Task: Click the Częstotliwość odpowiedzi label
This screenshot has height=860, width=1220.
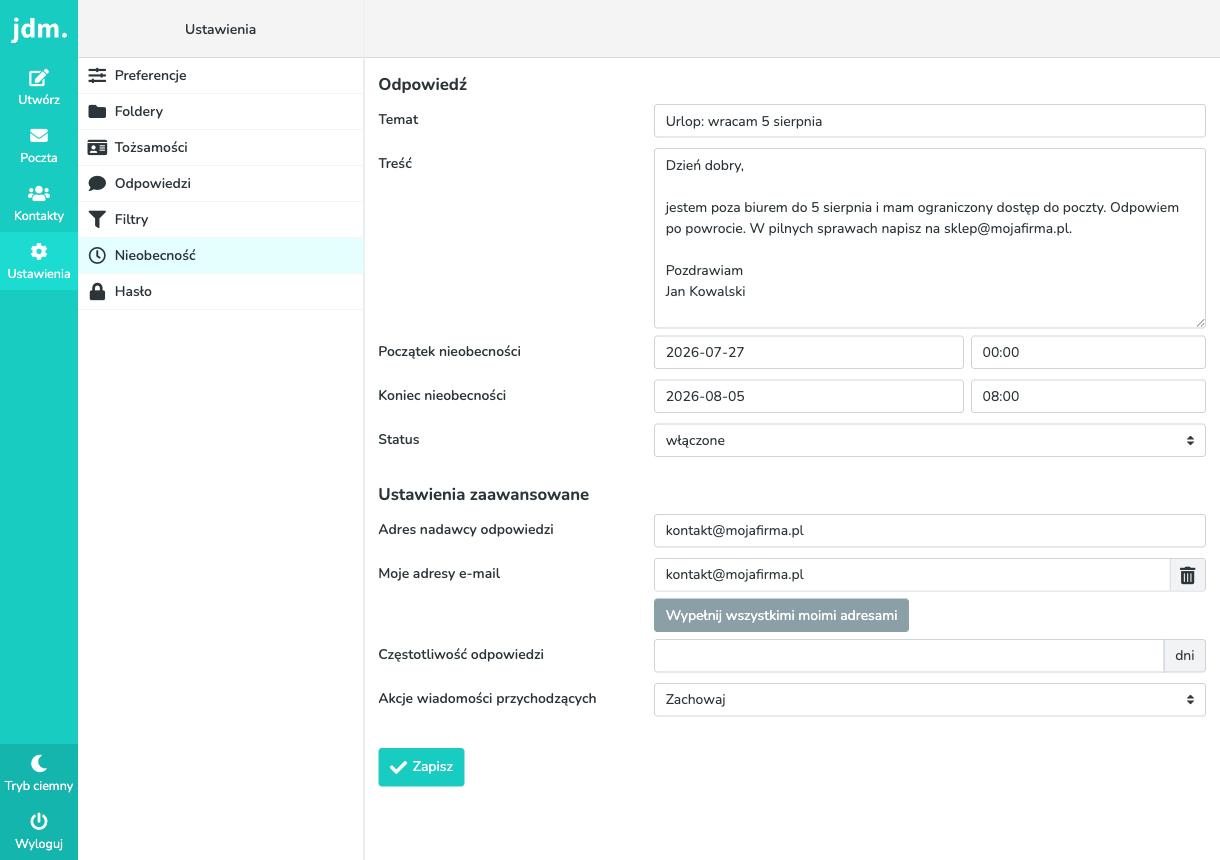Action: [461, 655]
